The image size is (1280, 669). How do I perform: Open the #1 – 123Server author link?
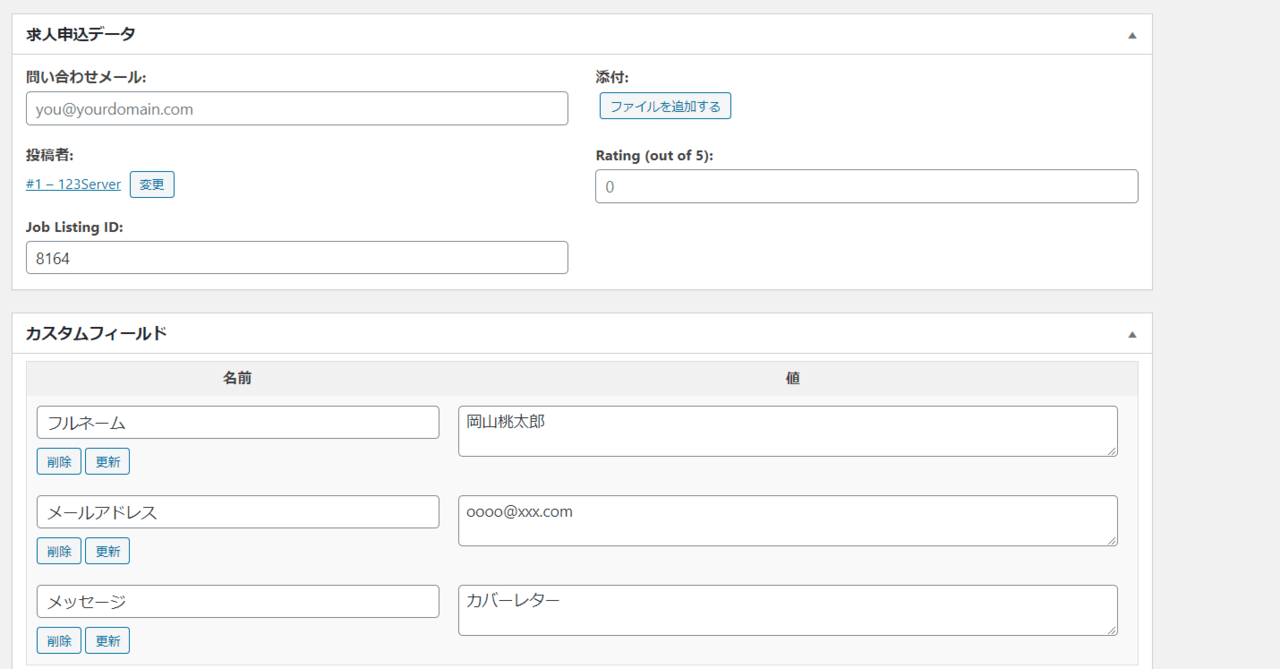point(73,184)
